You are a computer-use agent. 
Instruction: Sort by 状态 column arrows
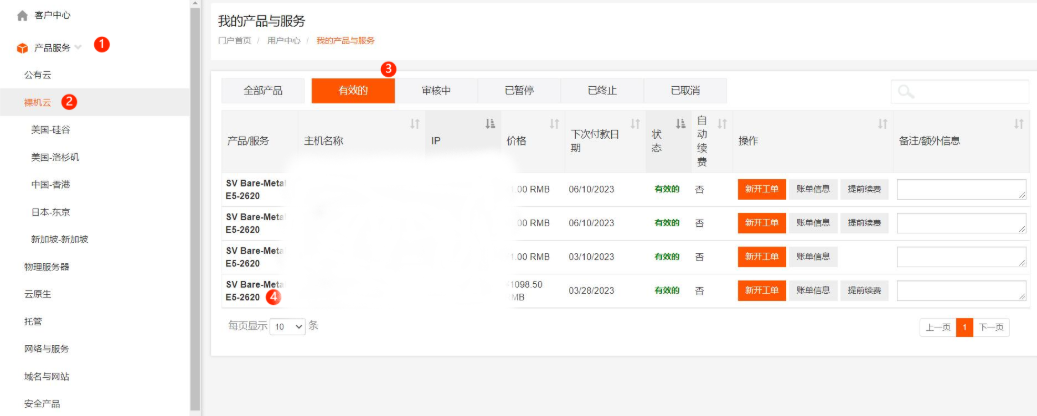pyautogui.click(x=681, y=124)
